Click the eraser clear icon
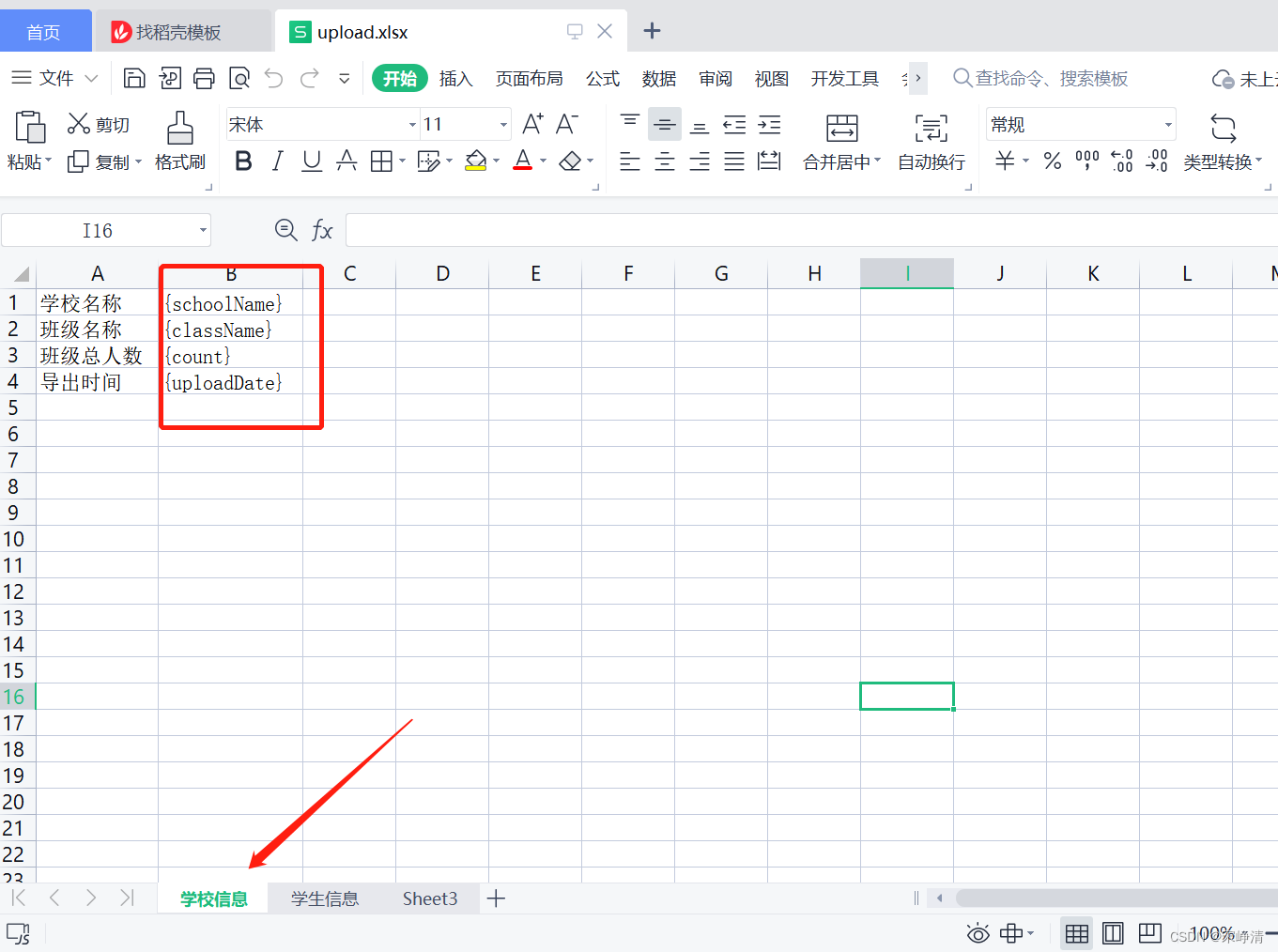Screen dimensions: 1278x952 tap(570, 161)
